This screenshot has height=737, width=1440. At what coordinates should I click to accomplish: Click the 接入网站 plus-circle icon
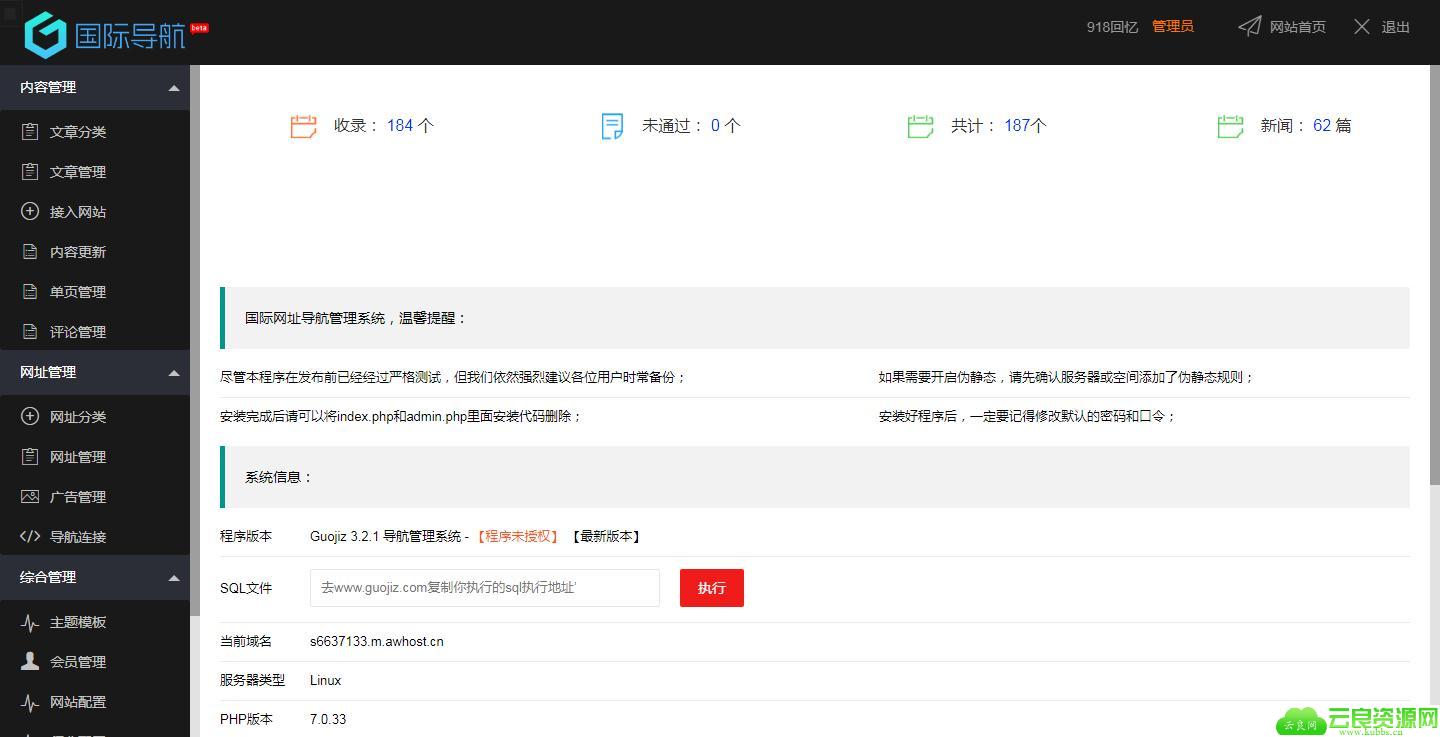30,211
